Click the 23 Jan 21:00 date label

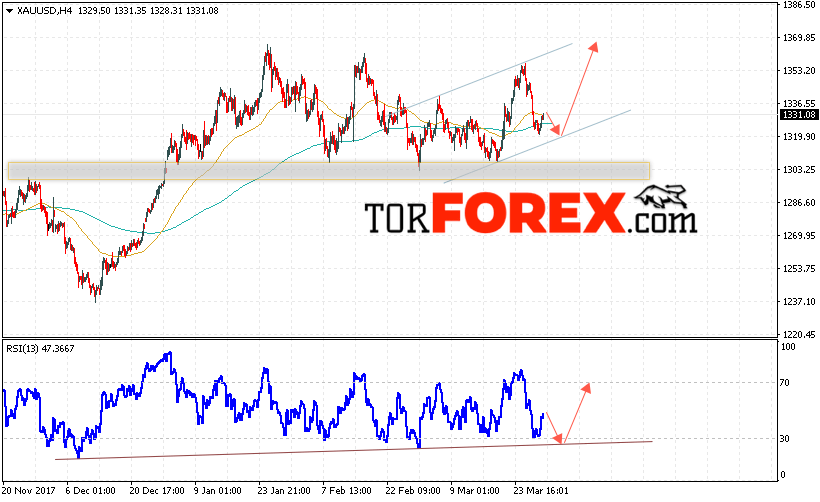[284, 491]
